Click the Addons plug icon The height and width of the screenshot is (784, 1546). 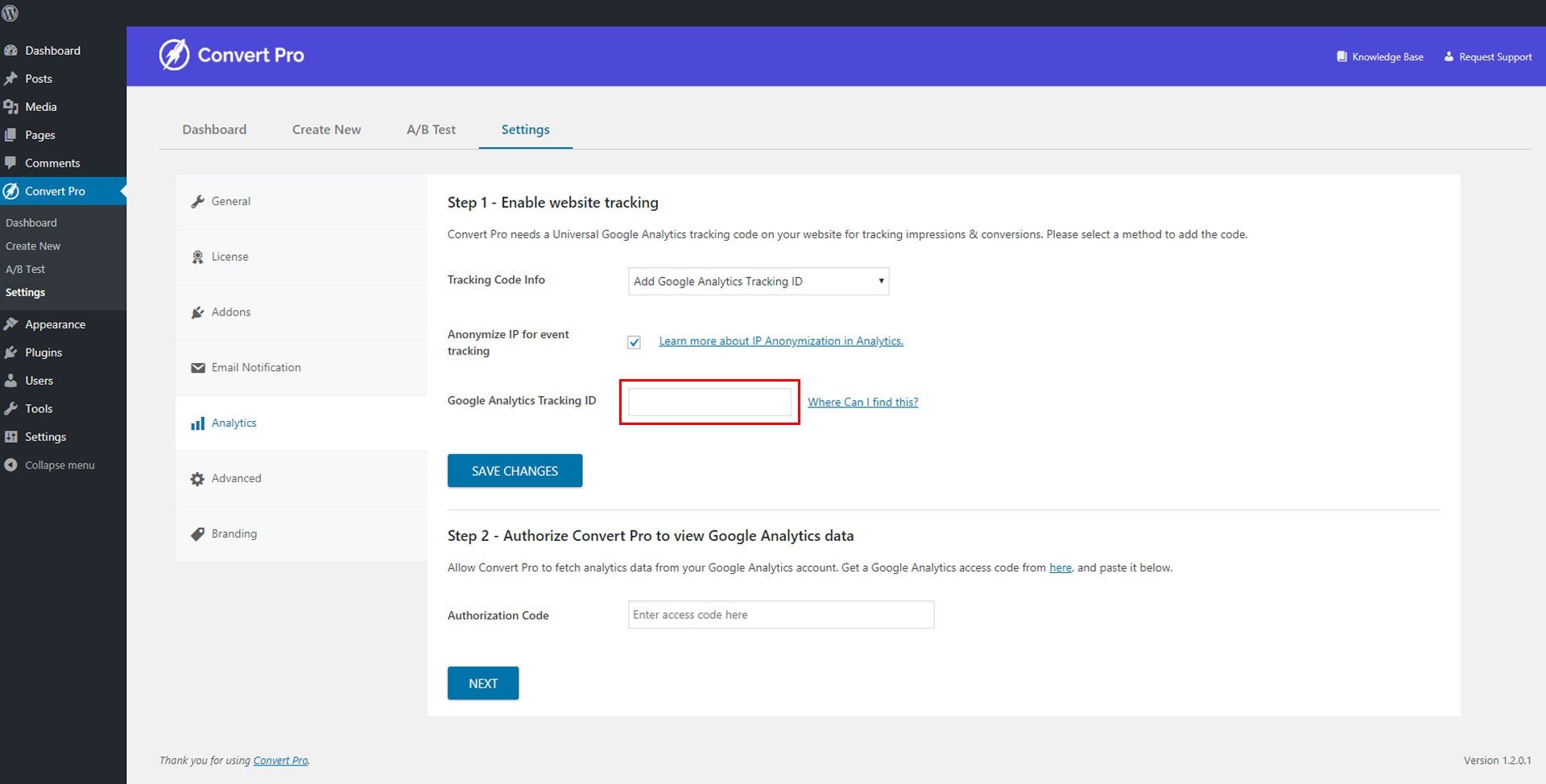[x=197, y=312]
